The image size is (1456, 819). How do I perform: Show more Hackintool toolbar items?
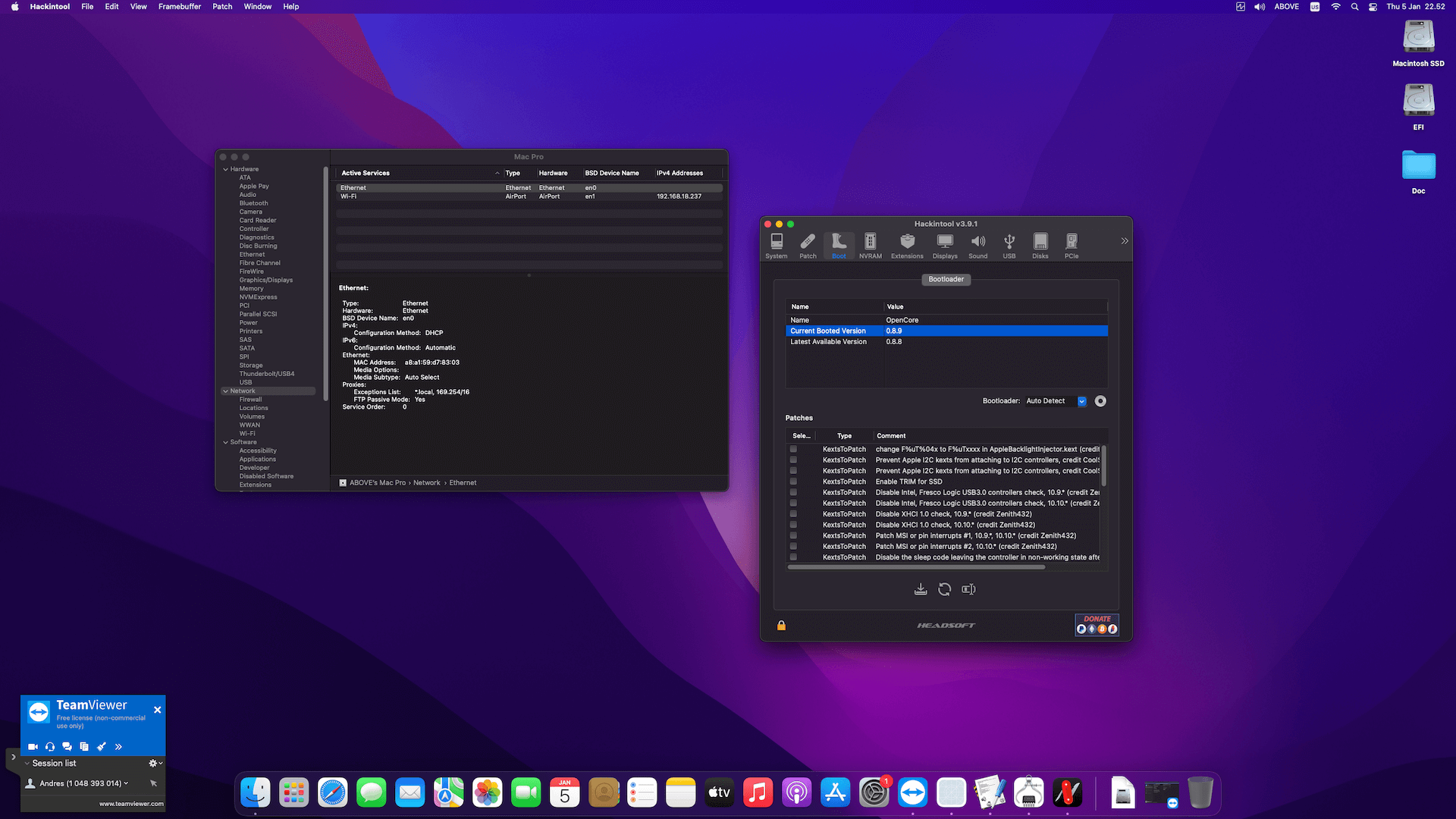(1125, 241)
